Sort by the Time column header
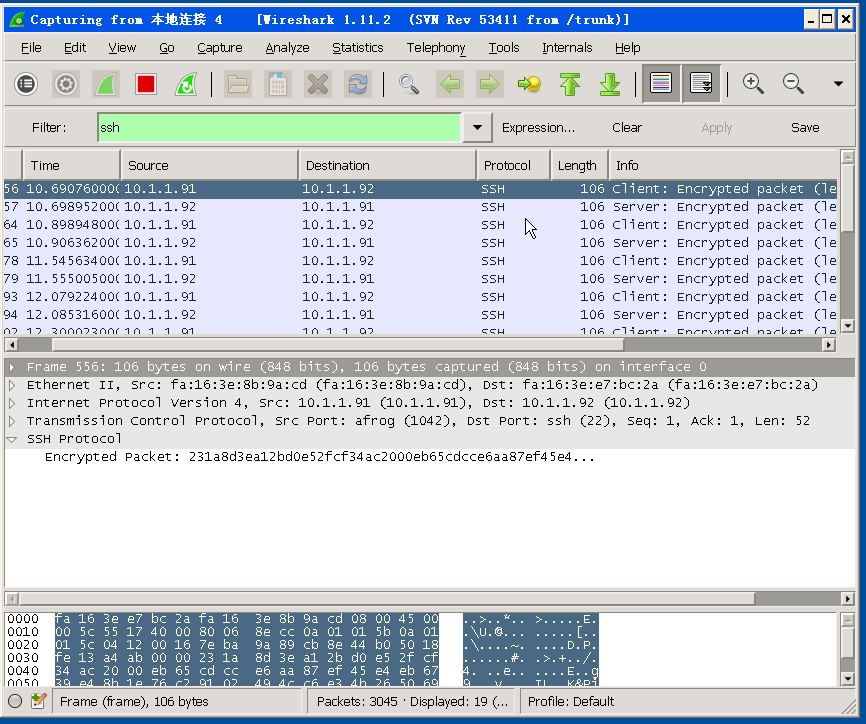 [71, 165]
